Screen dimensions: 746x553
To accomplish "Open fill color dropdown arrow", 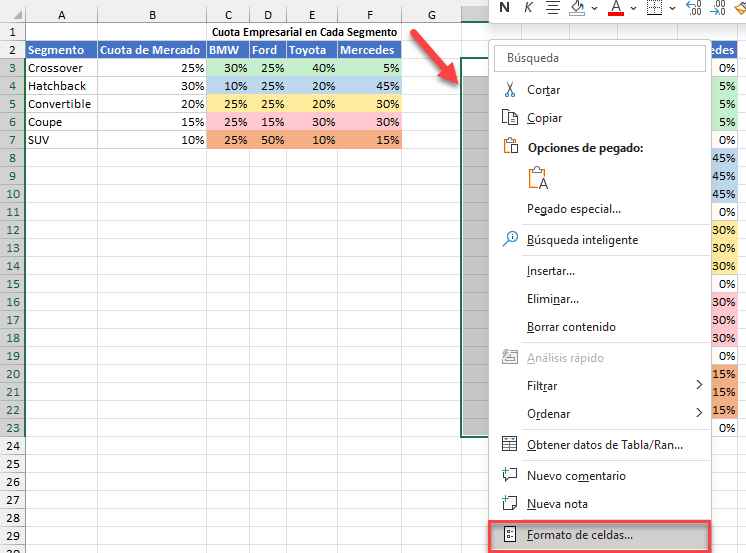I will [595, 8].
